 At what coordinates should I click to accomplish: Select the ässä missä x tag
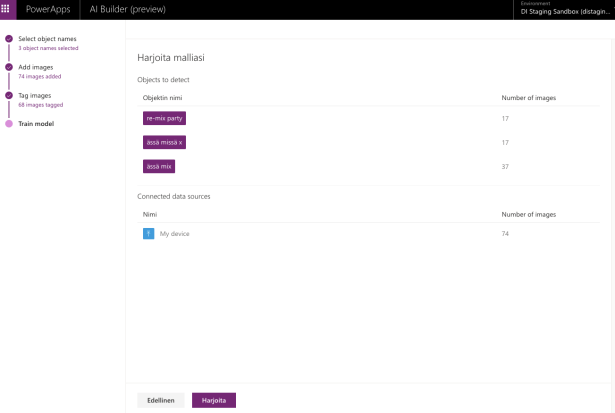coord(164,142)
